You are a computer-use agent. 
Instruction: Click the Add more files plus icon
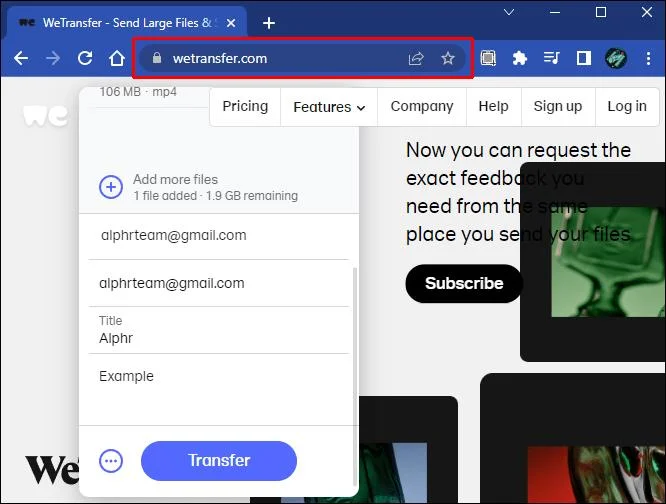[111, 187]
